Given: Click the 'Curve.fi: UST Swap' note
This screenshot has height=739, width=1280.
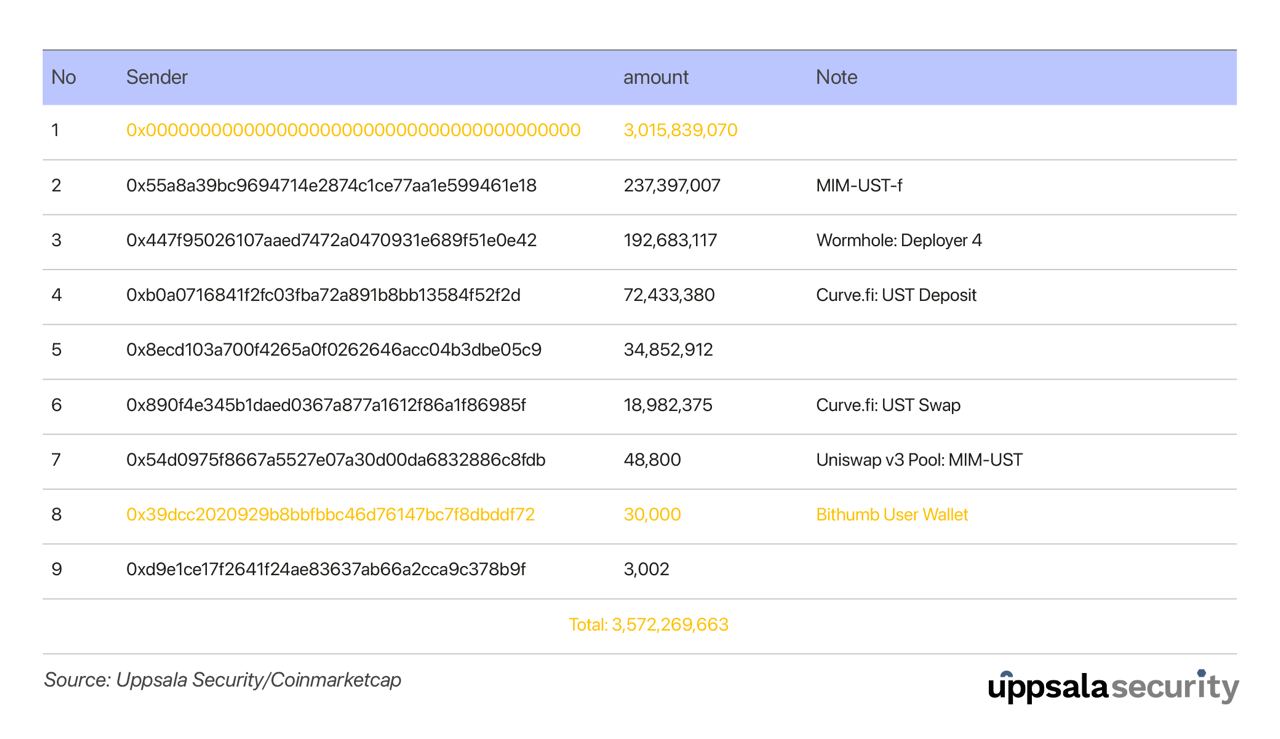Looking at the screenshot, I should point(888,405).
